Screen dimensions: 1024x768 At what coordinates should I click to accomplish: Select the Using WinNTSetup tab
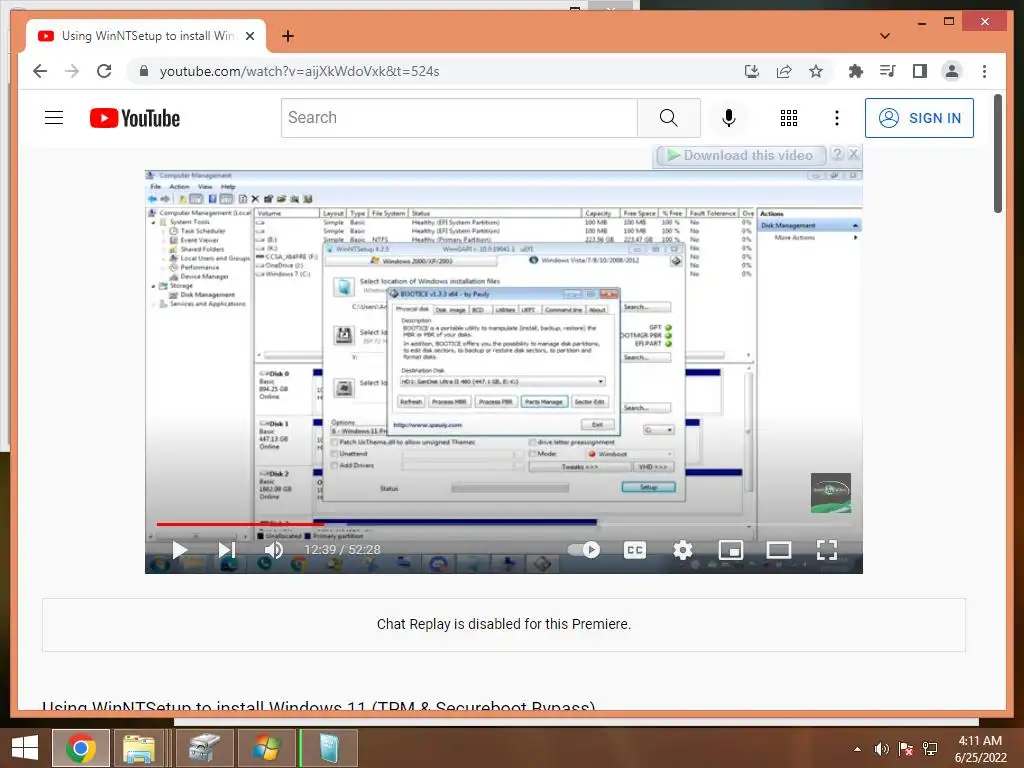[x=146, y=36]
